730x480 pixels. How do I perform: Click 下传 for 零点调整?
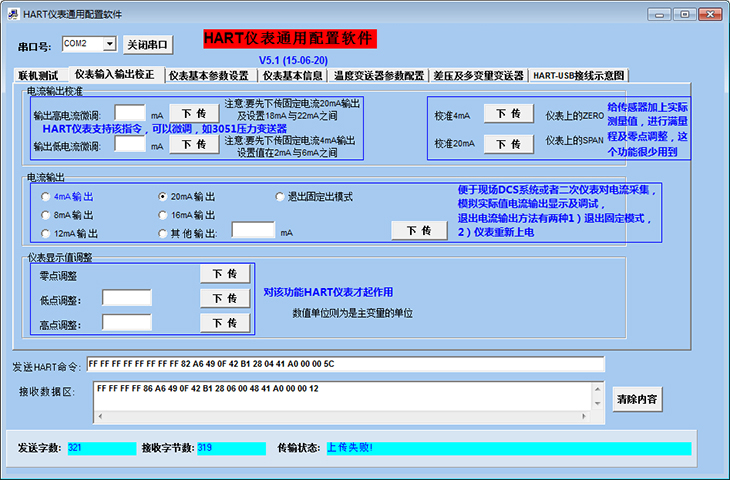point(225,273)
